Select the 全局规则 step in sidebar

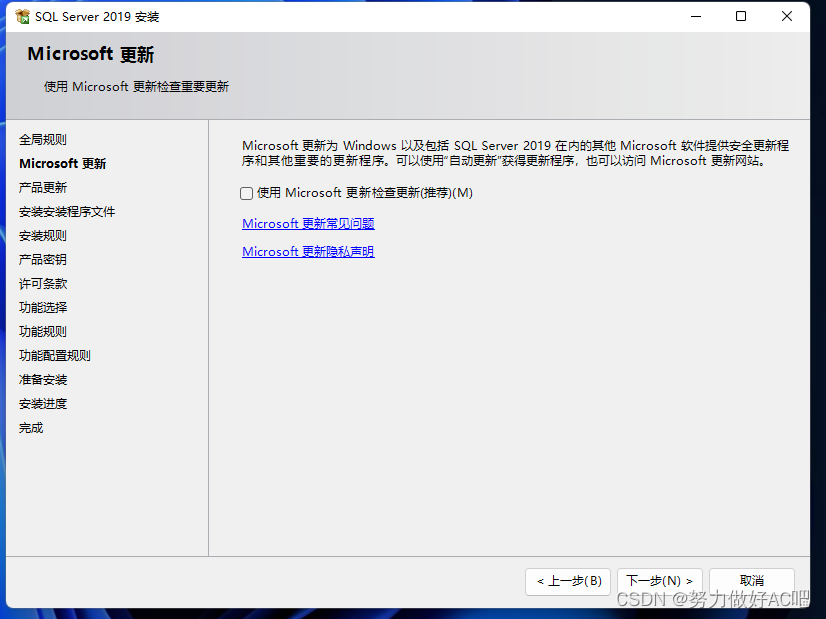pyautogui.click(x=43, y=140)
